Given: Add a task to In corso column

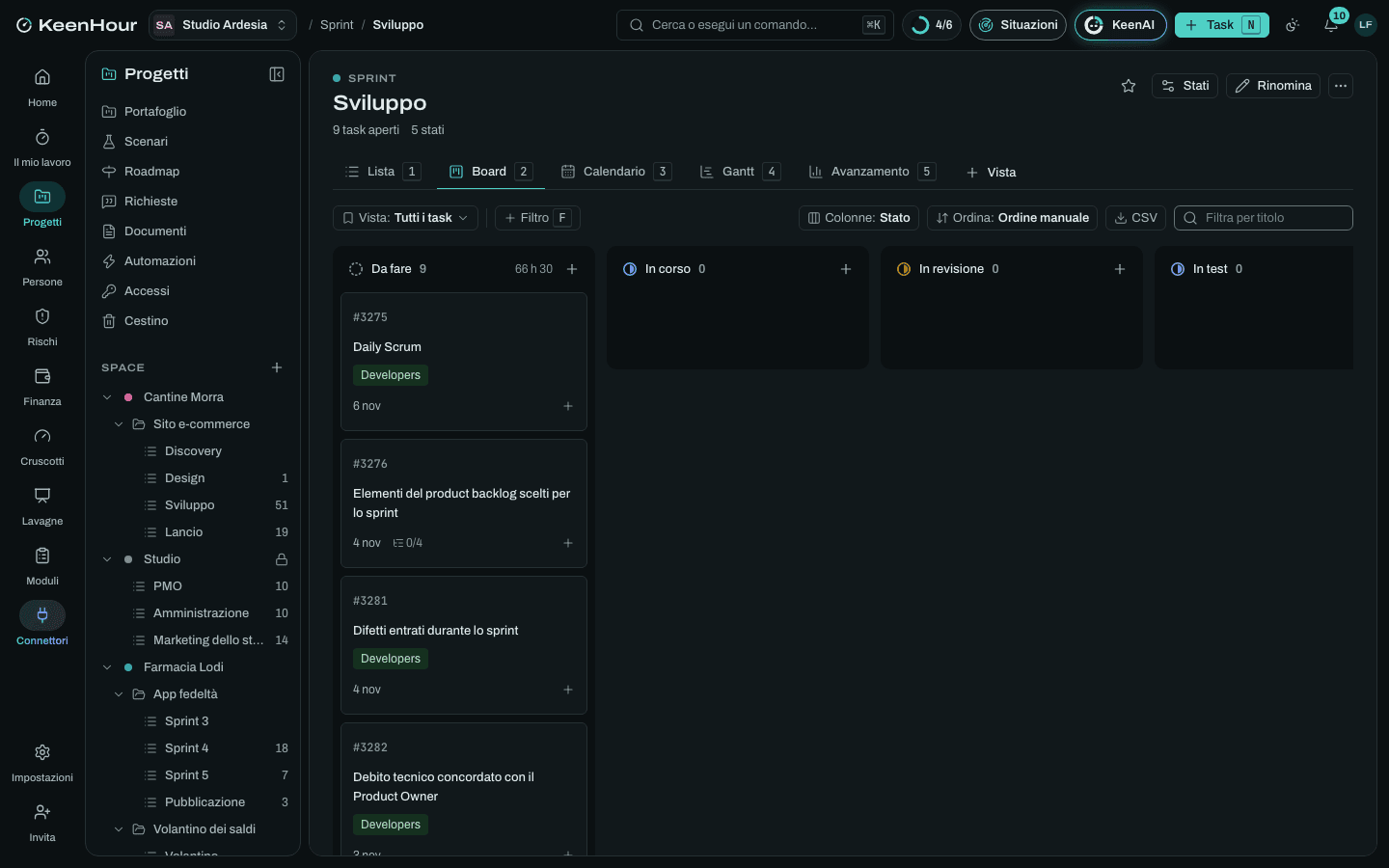Looking at the screenshot, I should 846,269.
